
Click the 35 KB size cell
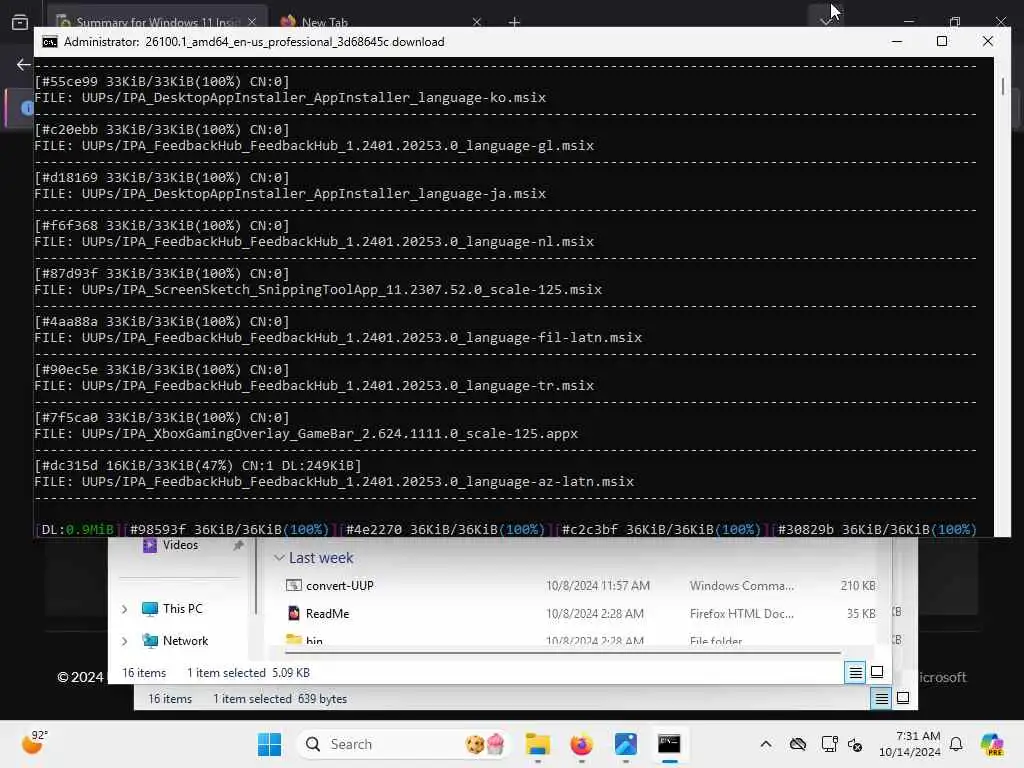coord(861,614)
